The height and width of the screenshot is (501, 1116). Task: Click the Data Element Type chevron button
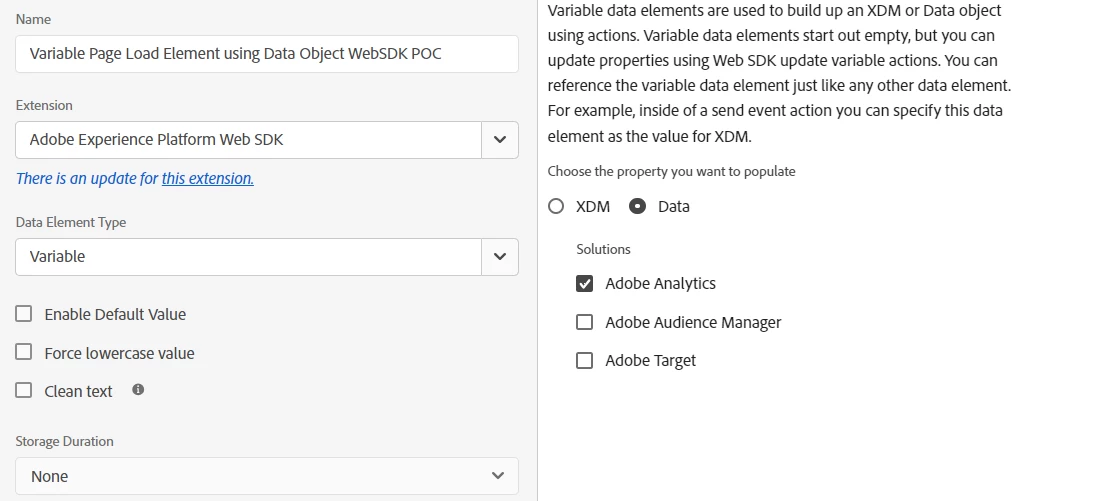pyautogui.click(x=500, y=257)
